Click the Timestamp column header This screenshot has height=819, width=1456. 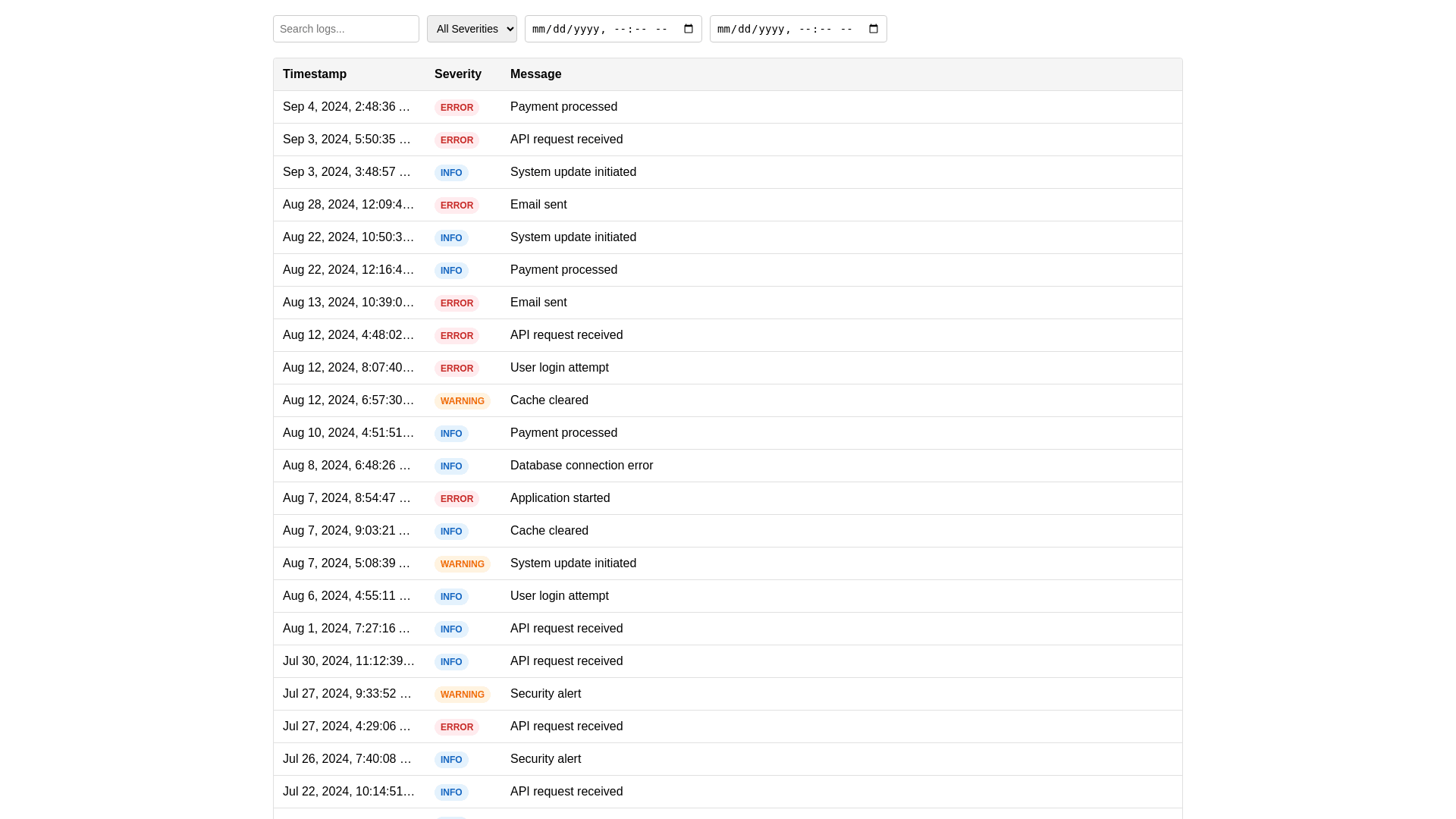coord(315,74)
